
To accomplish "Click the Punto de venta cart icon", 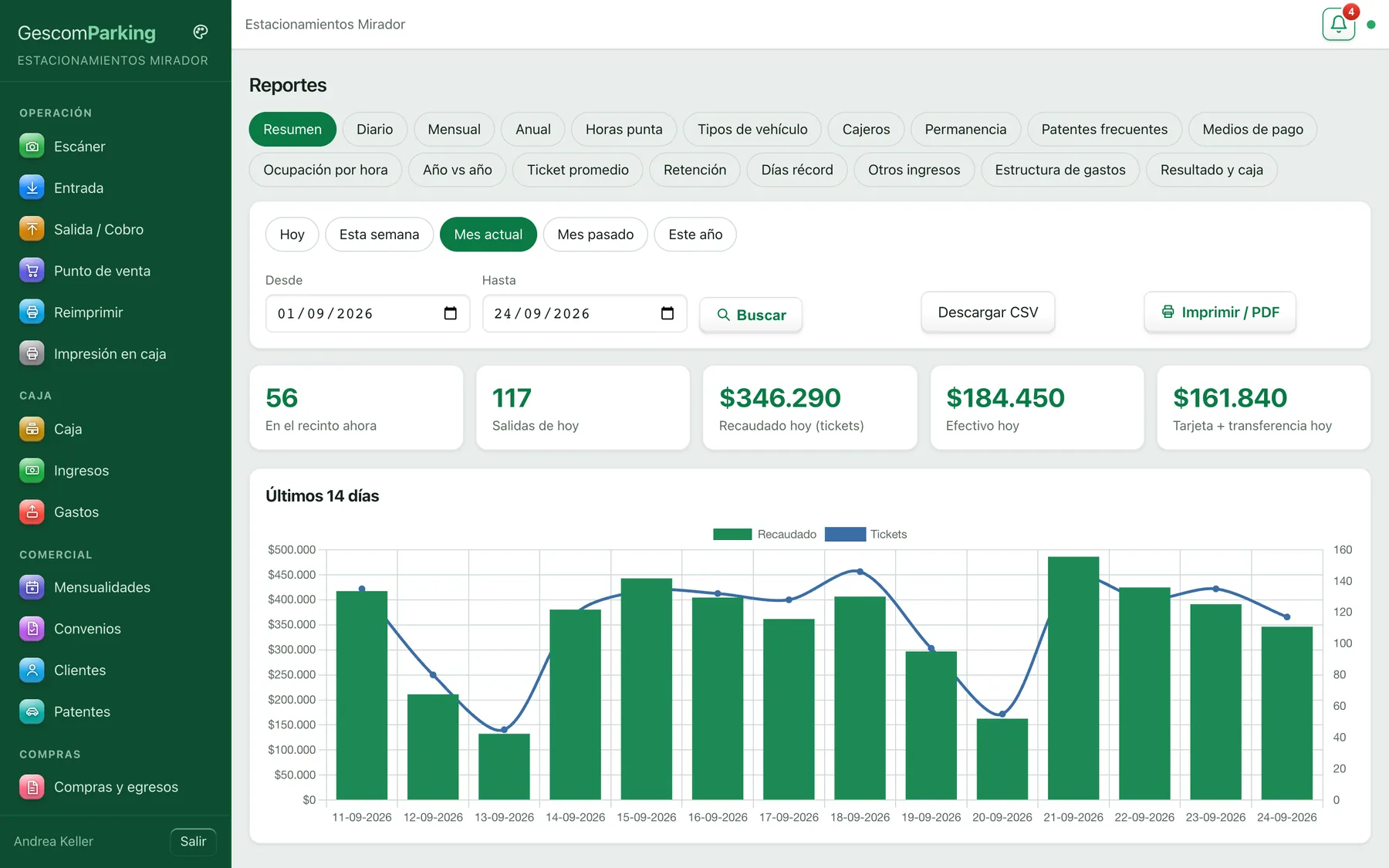I will pos(32,271).
